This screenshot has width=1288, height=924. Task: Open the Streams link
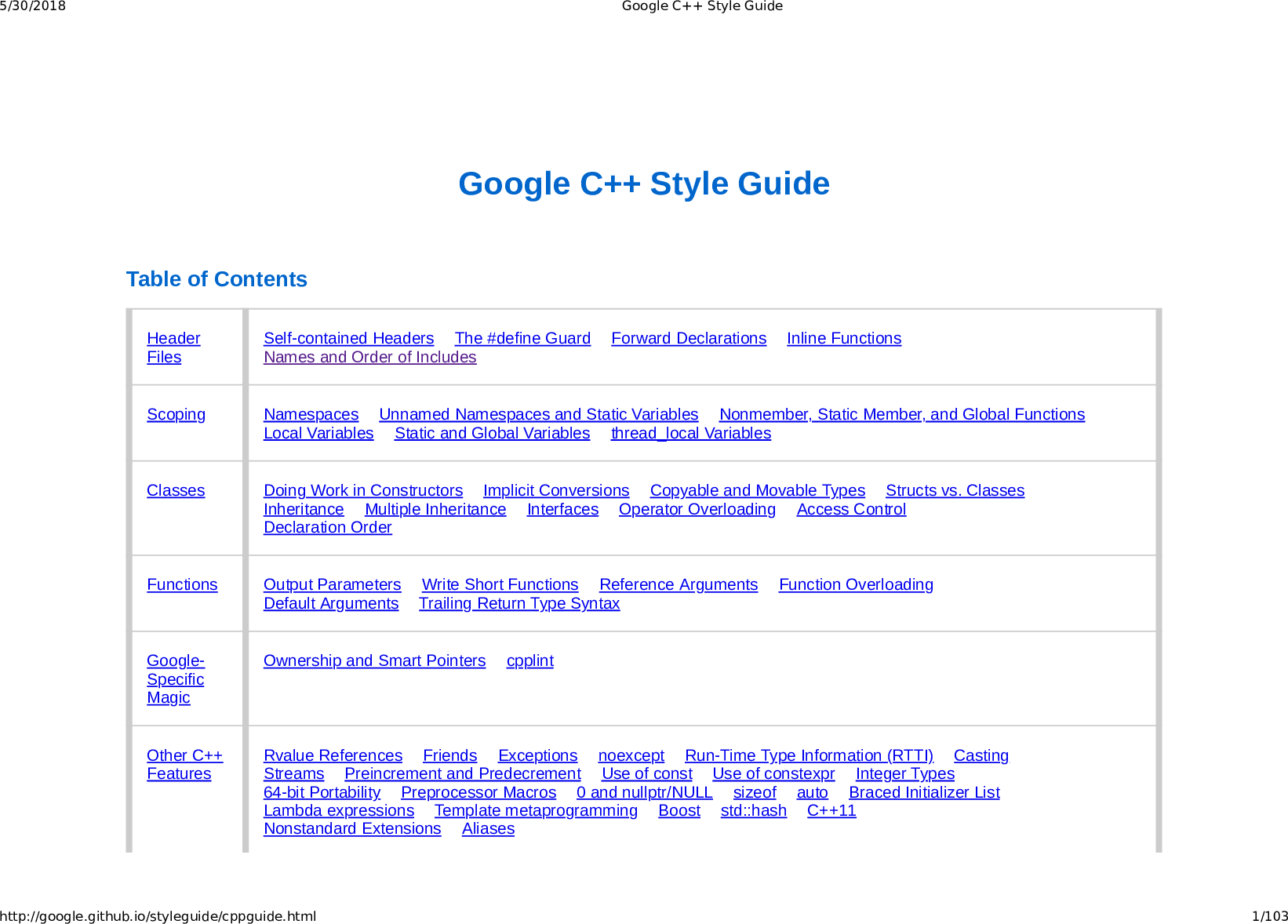(293, 773)
